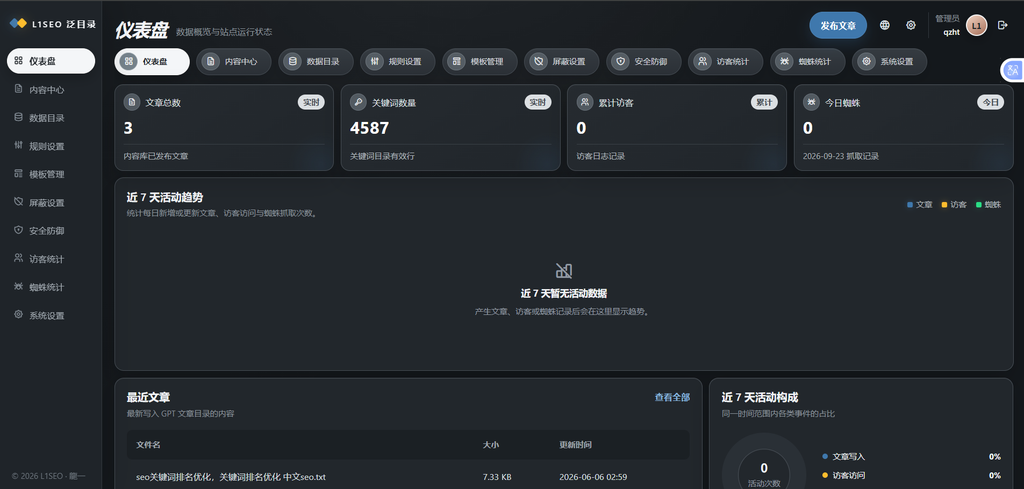This screenshot has width=1024, height=489.
Task: Click the 更新时间 column header
Action: click(575, 445)
